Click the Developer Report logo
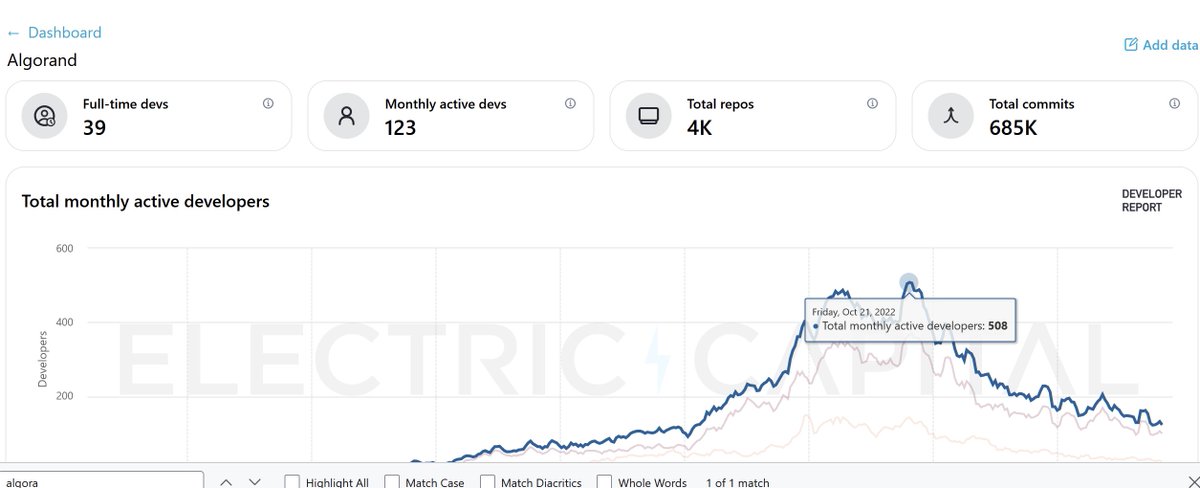1200x488 pixels. tap(1152, 201)
